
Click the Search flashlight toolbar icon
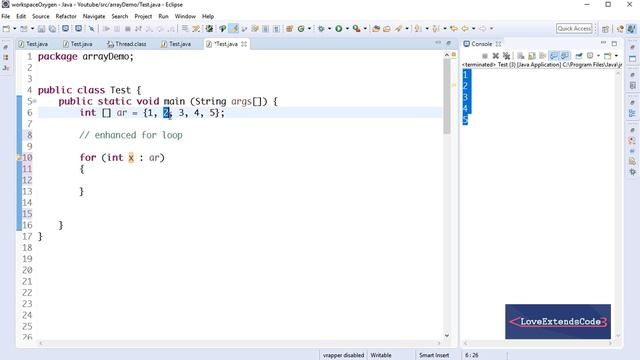(x=398, y=29)
